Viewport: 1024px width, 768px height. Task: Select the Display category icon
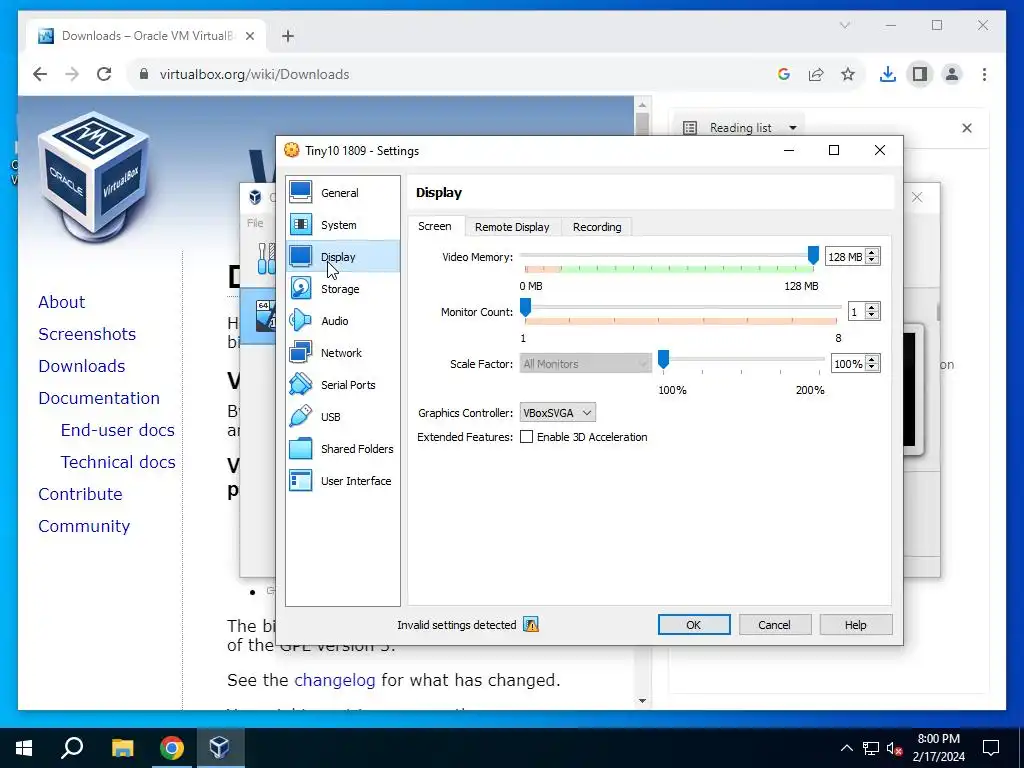coord(300,257)
